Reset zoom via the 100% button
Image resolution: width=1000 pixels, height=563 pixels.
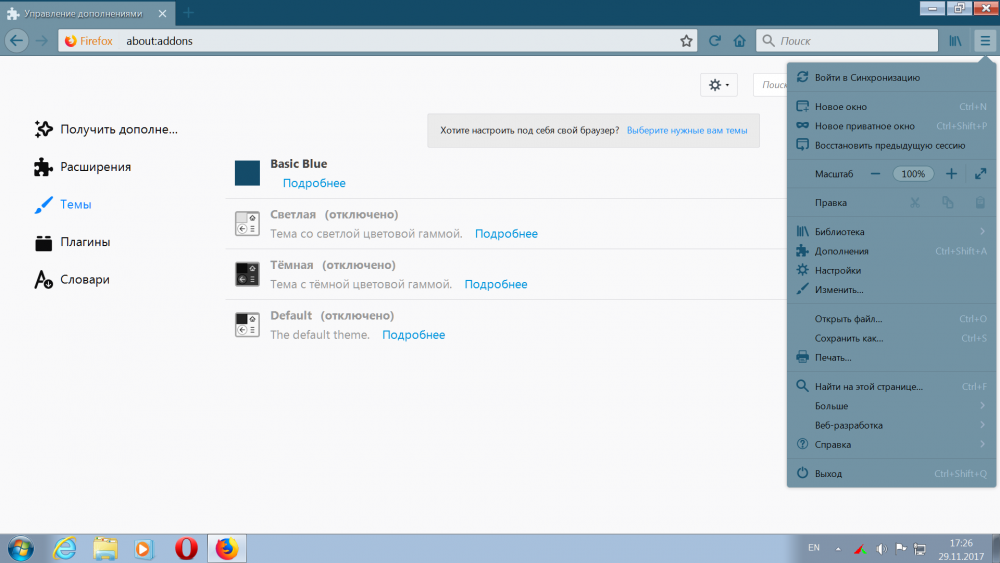point(913,173)
